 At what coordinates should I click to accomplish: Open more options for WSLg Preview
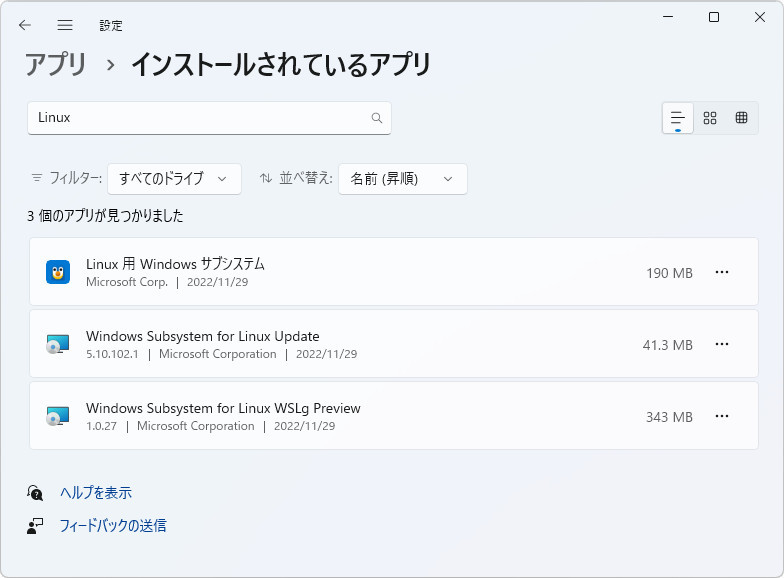click(x=722, y=416)
